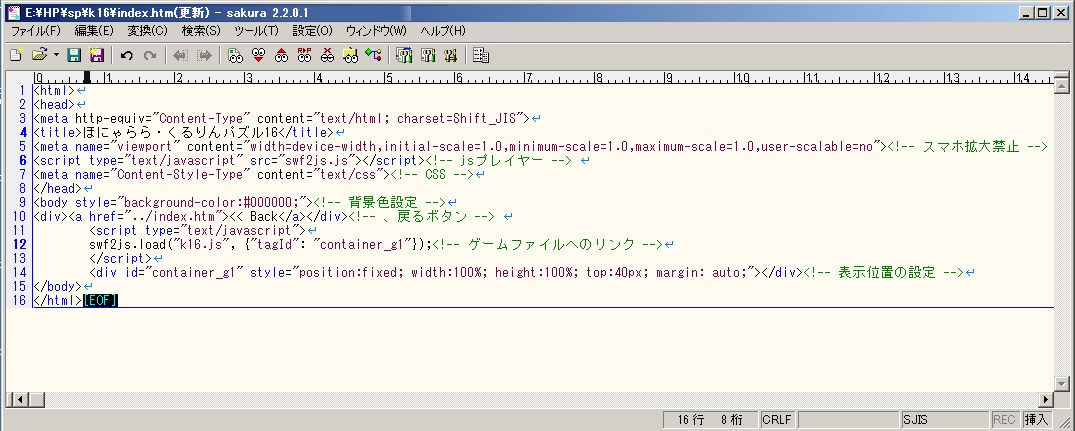Viewport: 1075px width, 431px height.
Task: Open the ウィンドウ(W) menu
Action: (376, 31)
